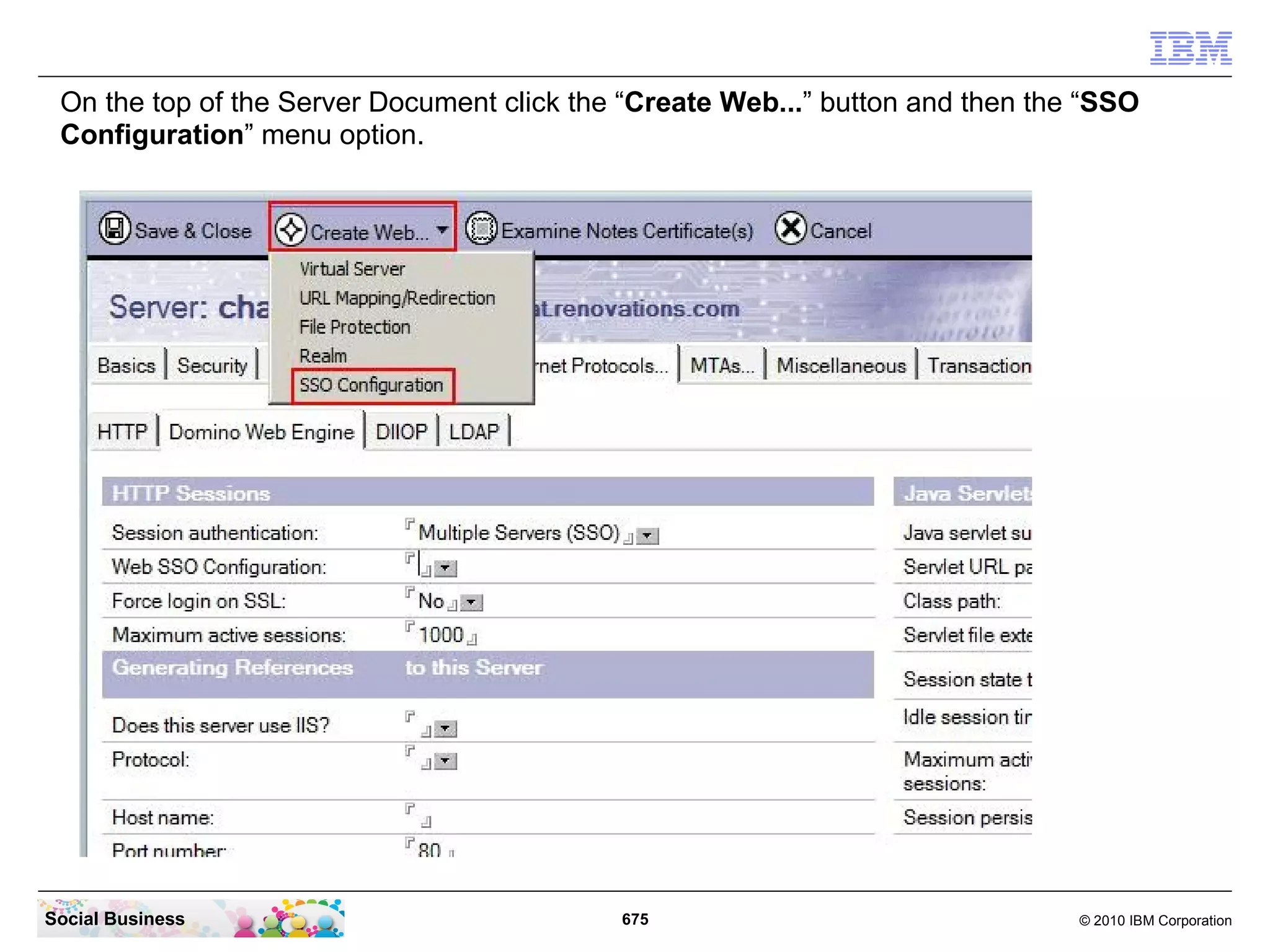Switch to the LDAP sub-tab
This screenshot has height=952, width=1270.
pos(474,431)
